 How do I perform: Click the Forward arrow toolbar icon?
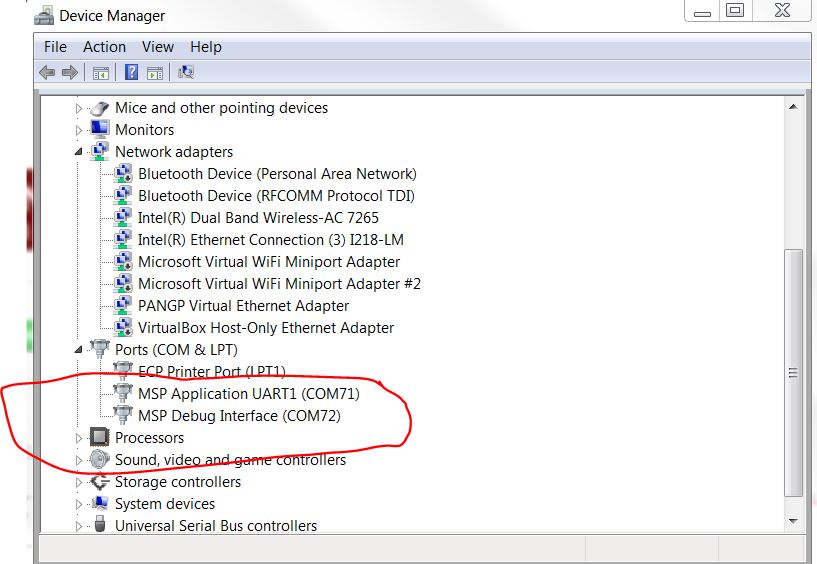pos(70,72)
